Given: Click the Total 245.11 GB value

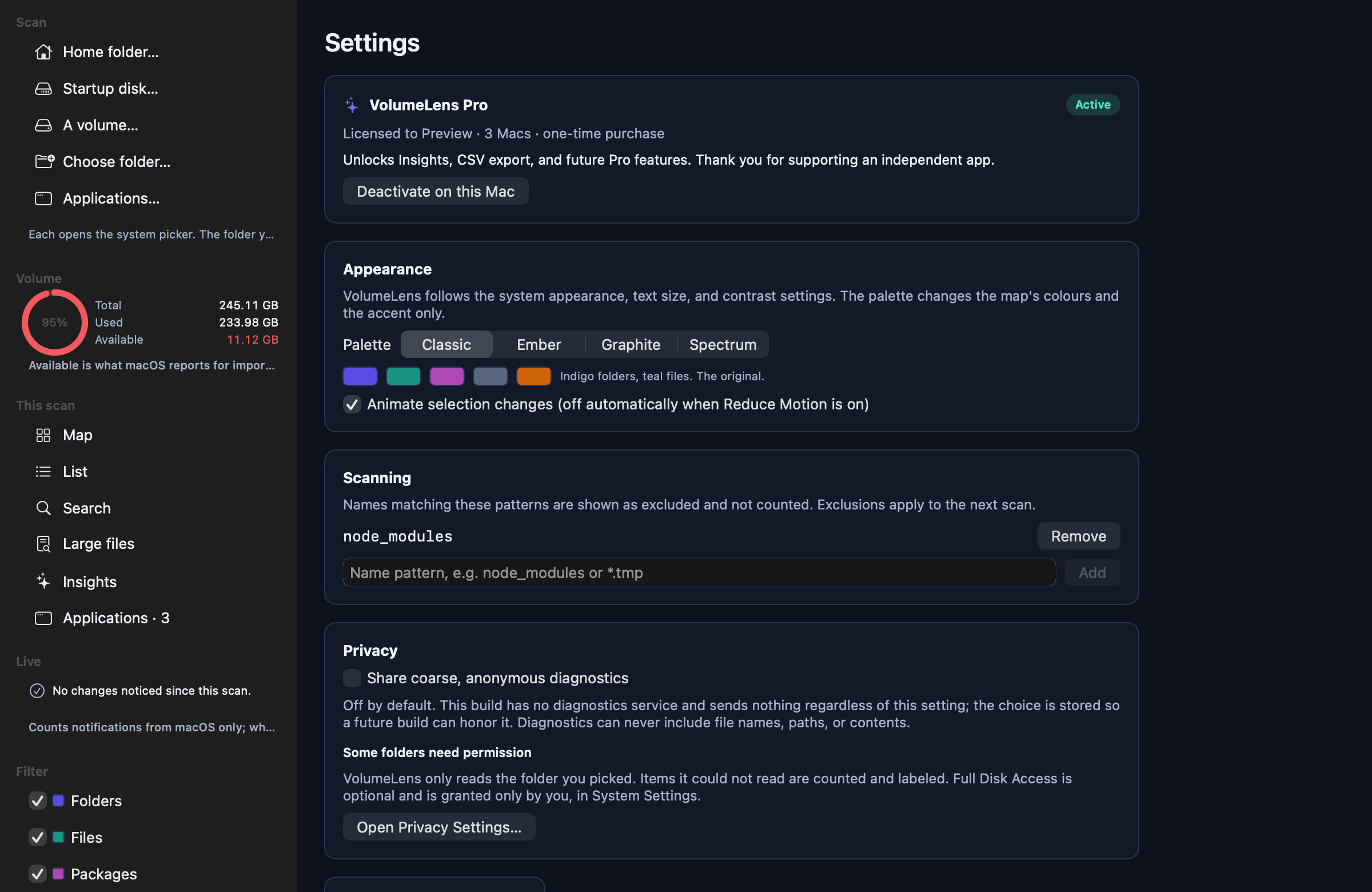Looking at the screenshot, I should coord(249,305).
